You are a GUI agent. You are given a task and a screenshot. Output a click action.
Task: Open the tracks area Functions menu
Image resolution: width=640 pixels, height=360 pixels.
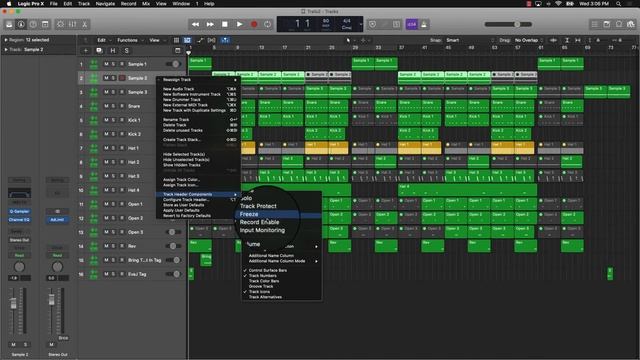point(130,40)
